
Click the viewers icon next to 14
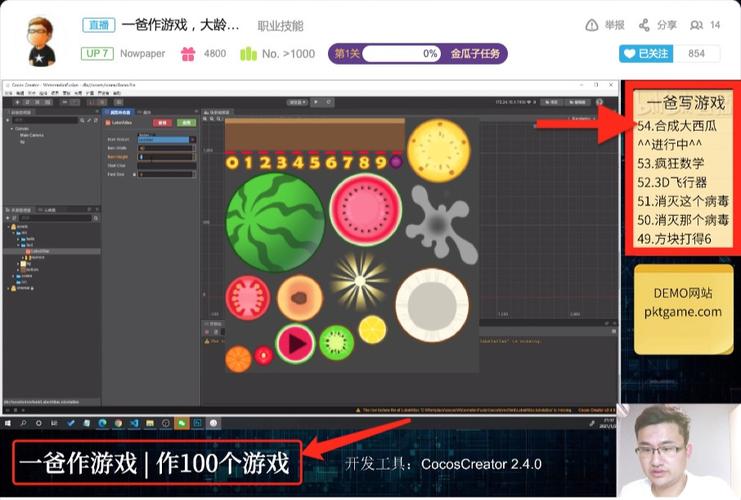[x=696, y=25]
